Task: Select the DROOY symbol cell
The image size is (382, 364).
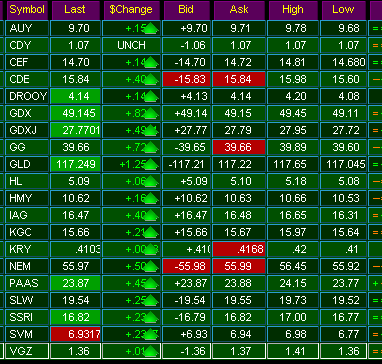Action: click(x=27, y=96)
